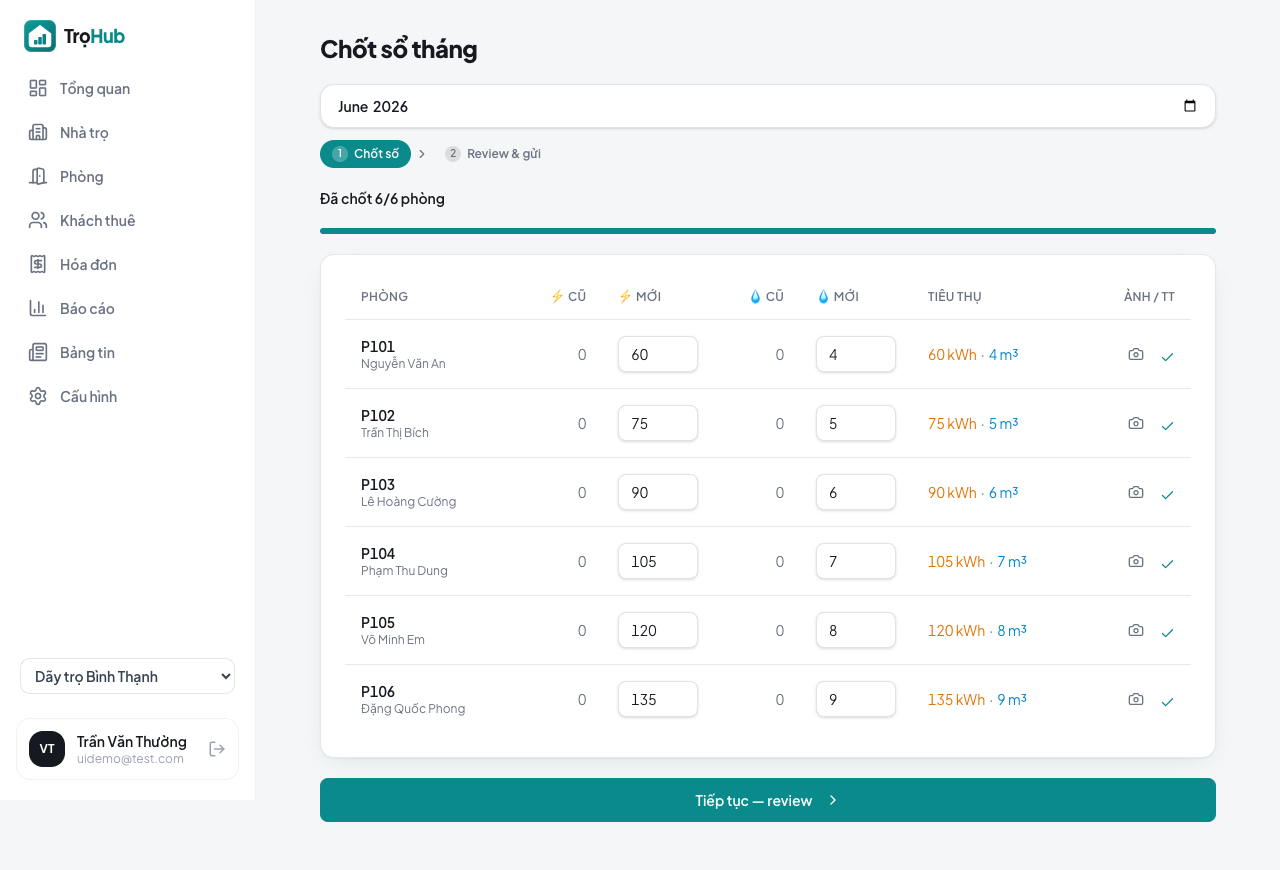
Task: Click the checkmark status for P105
Action: (1167, 632)
